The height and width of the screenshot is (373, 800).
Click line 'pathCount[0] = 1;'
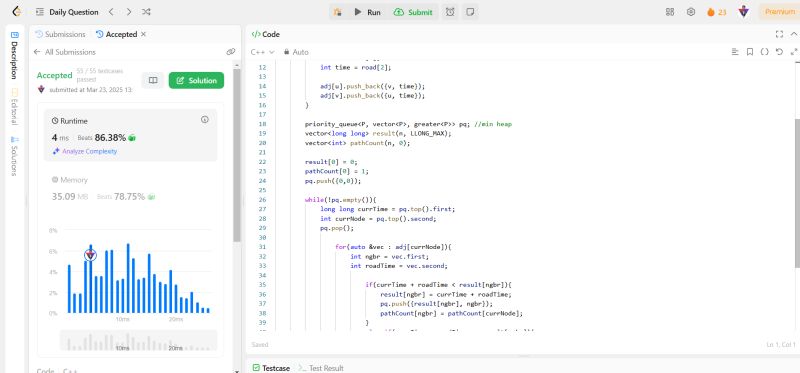coord(336,171)
